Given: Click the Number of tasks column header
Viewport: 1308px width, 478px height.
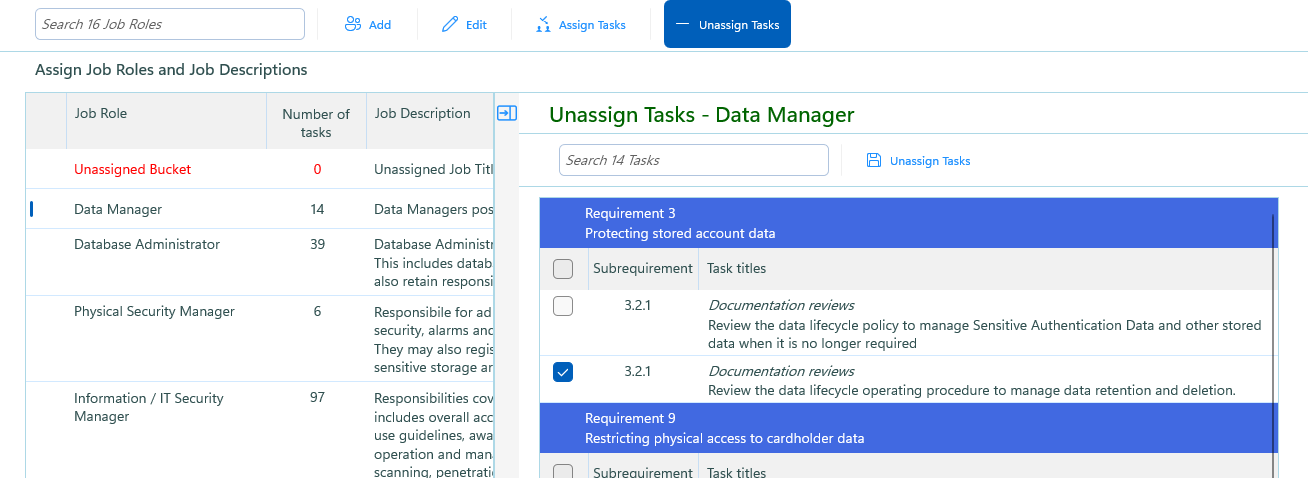Looking at the screenshot, I should pos(316,121).
